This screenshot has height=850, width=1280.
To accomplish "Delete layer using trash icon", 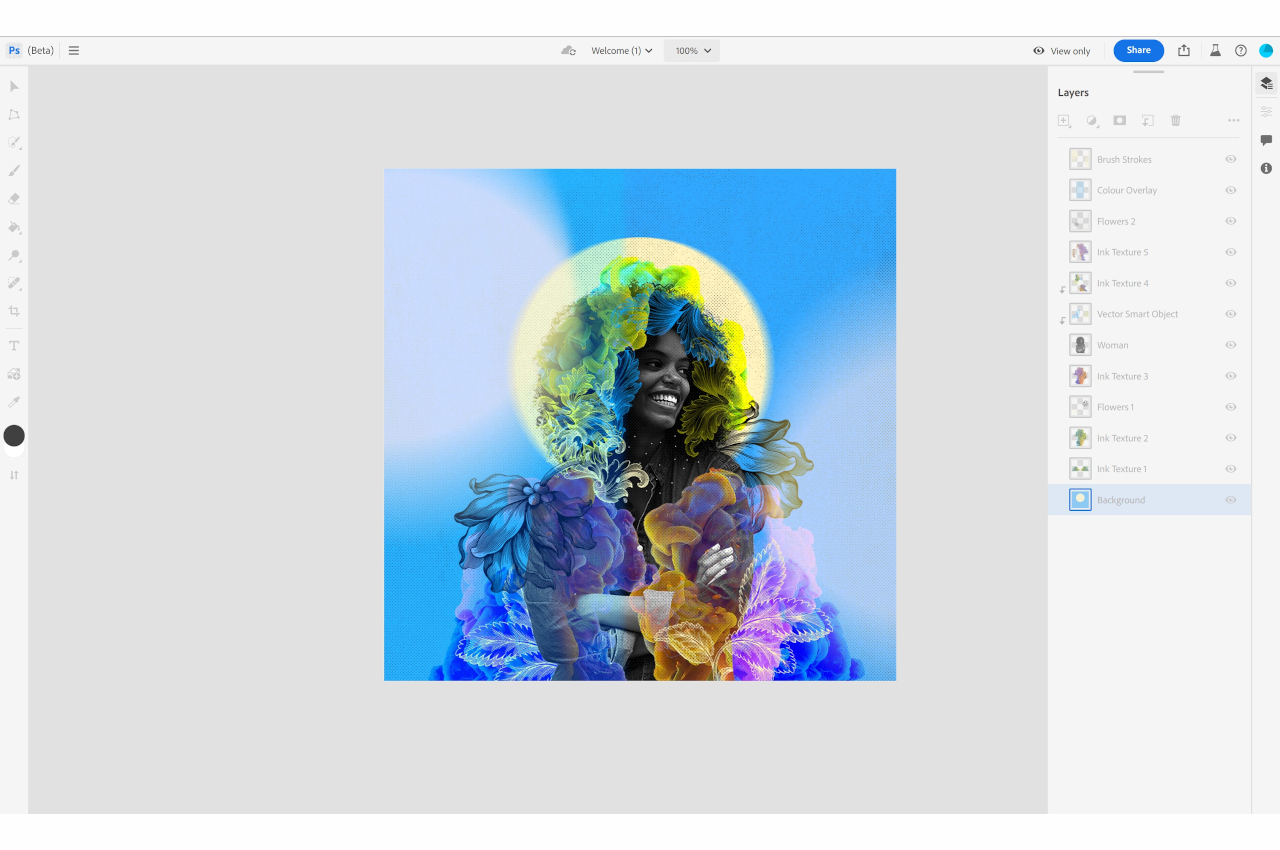I will [1176, 120].
